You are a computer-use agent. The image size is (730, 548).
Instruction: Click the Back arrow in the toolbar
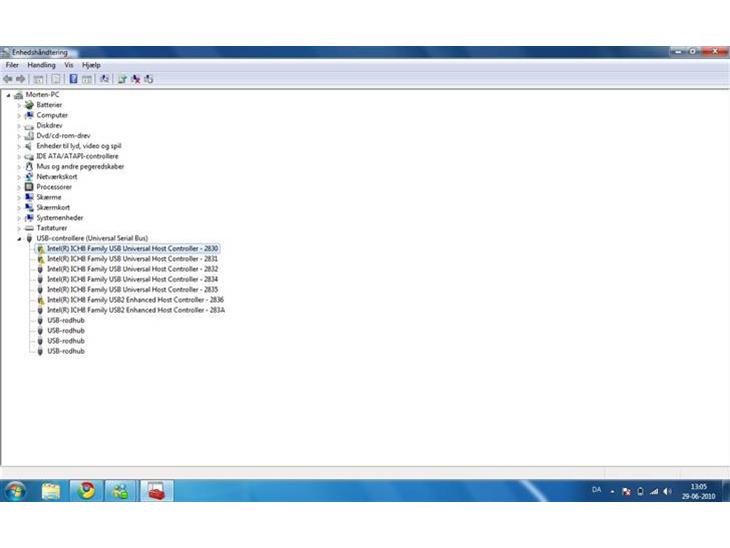[8, 79]
